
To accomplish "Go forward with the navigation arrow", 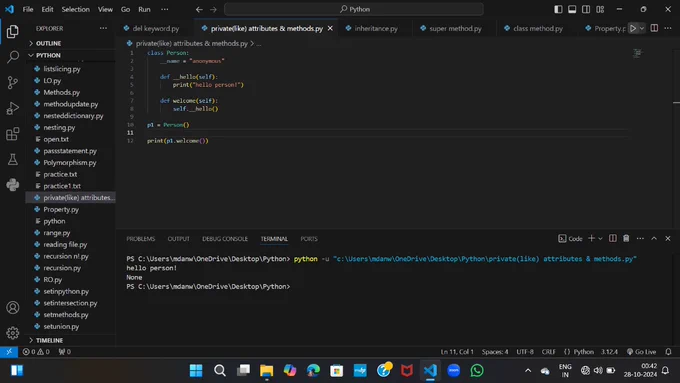I will click(213, 9).
